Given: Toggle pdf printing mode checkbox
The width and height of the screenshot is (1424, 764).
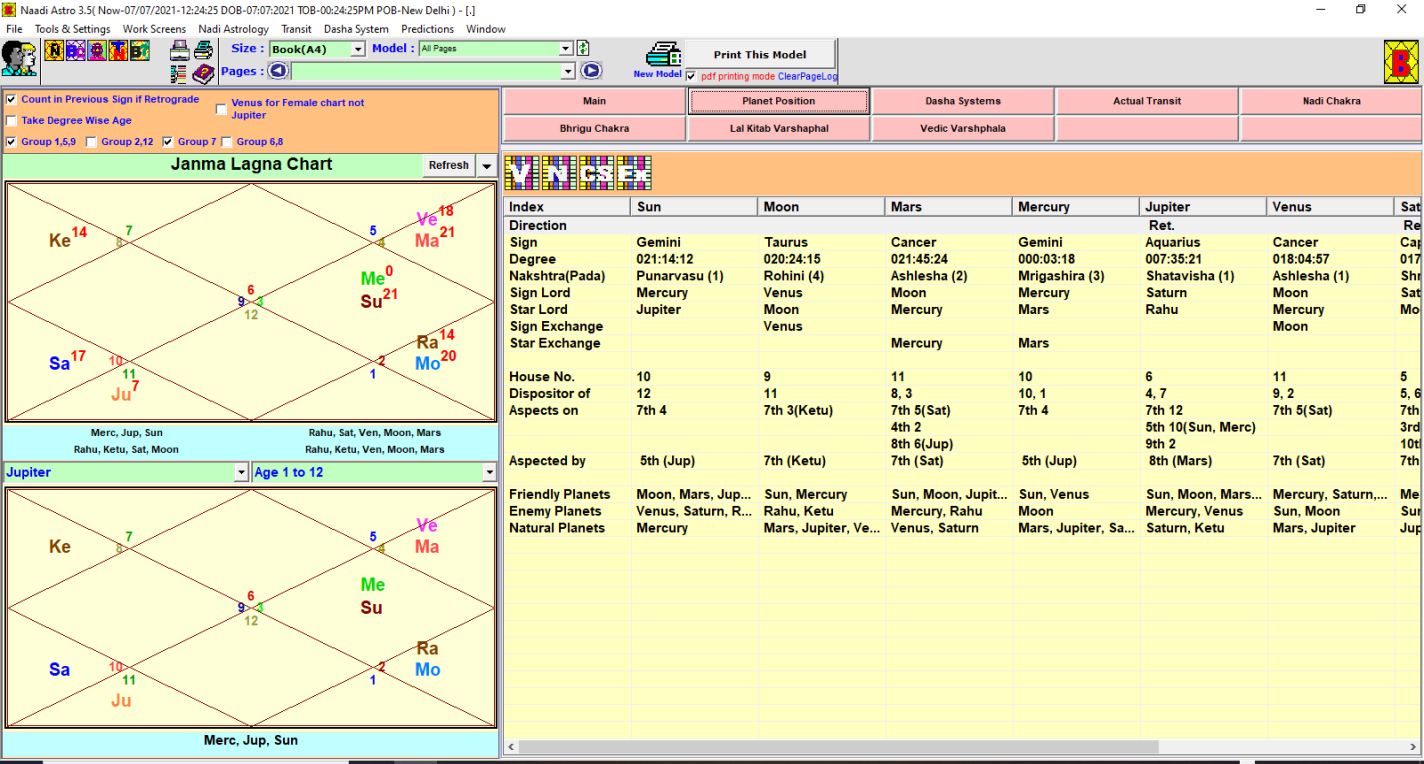Looking at the screenshot, I should click(x=691, y=76).
